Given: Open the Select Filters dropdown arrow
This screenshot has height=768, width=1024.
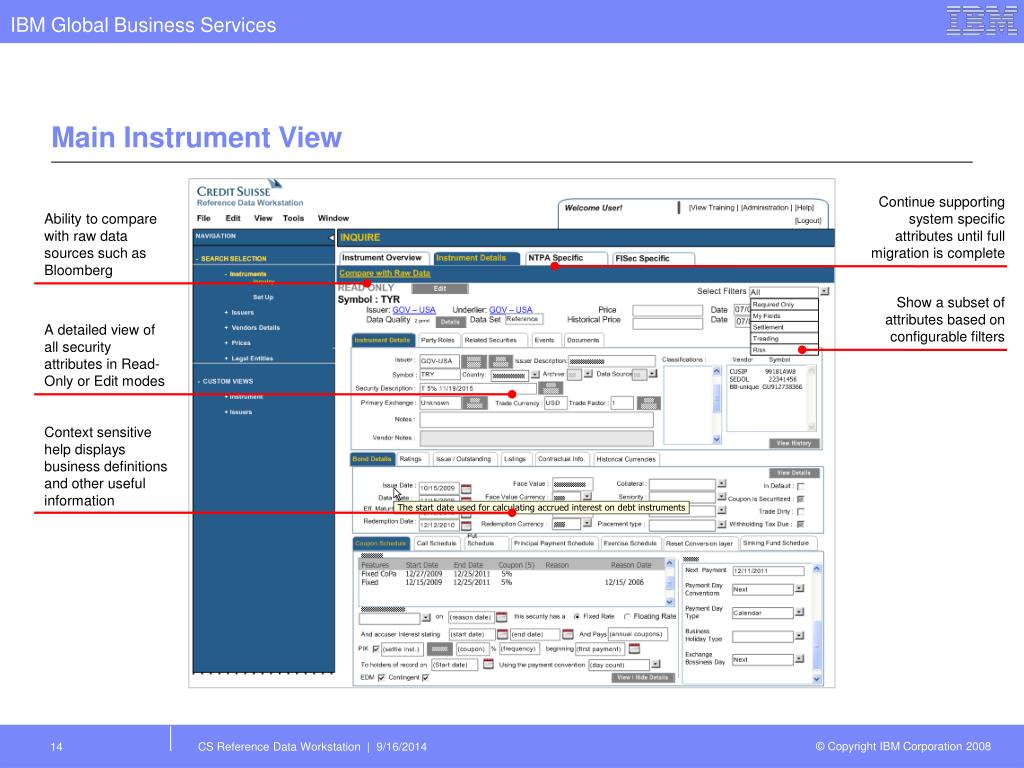Looking at the screenshot, I should click(824, 291).
